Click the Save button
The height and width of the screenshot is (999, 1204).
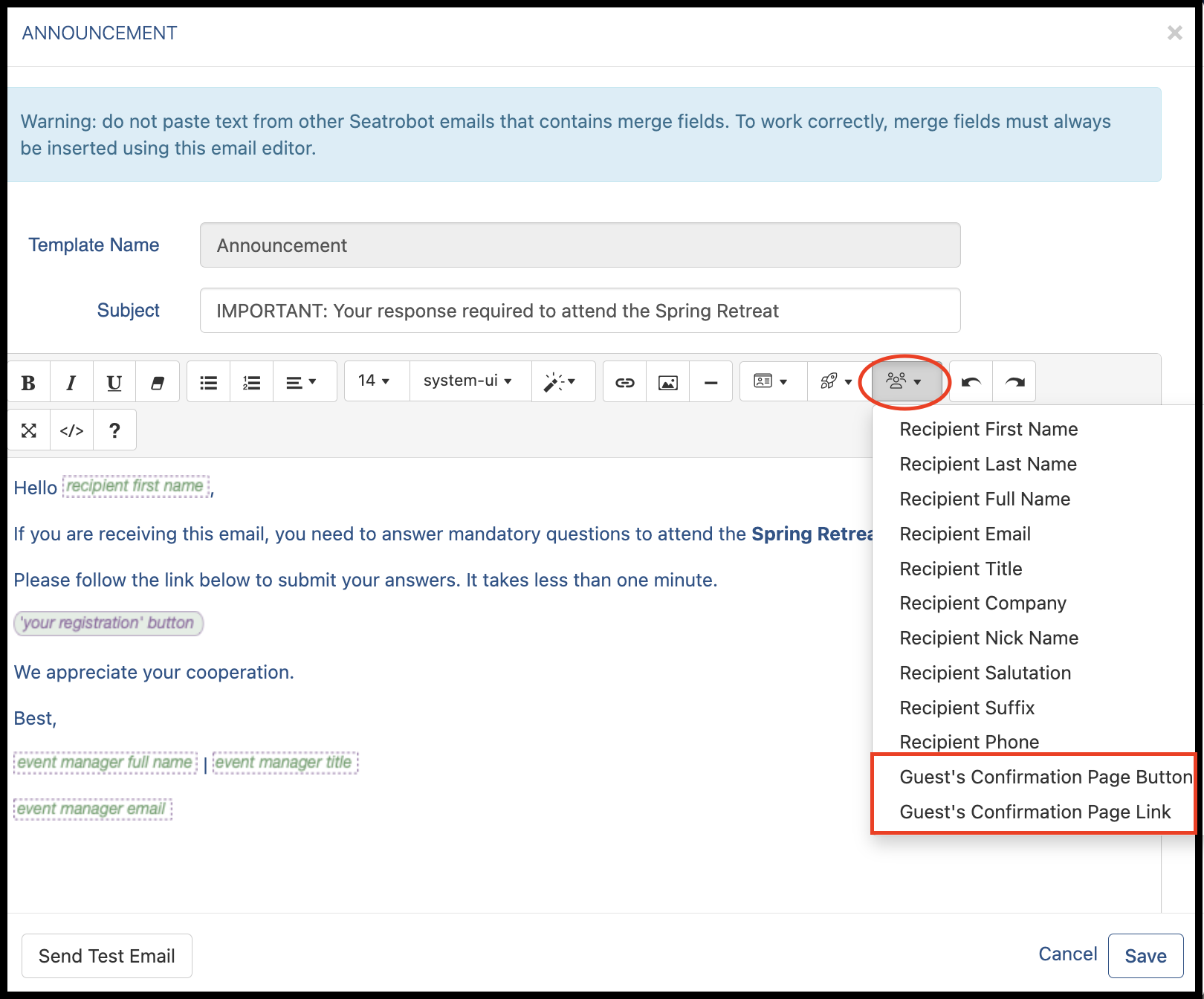1145,956
